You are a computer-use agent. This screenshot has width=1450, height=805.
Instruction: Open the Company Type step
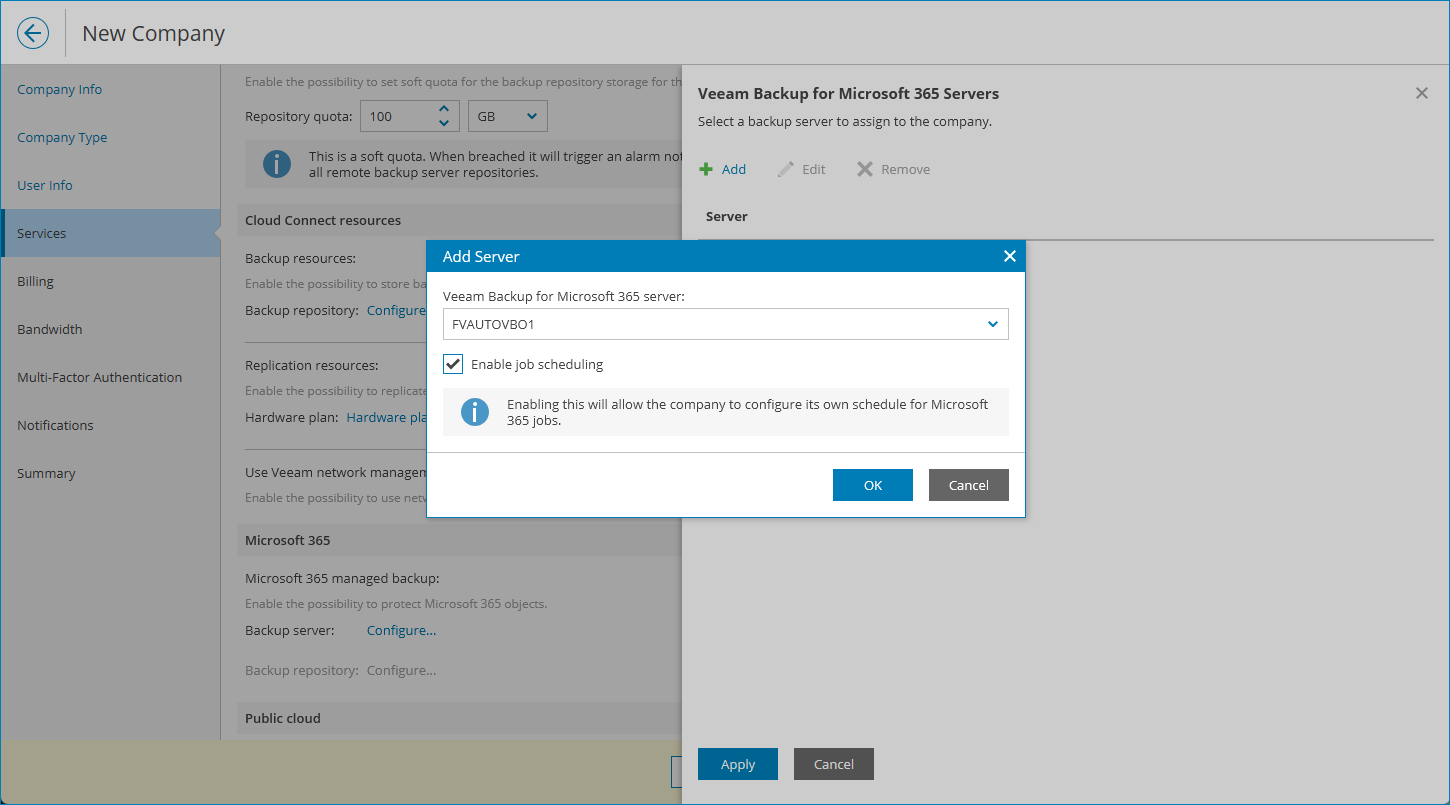(x=62, y=137)
